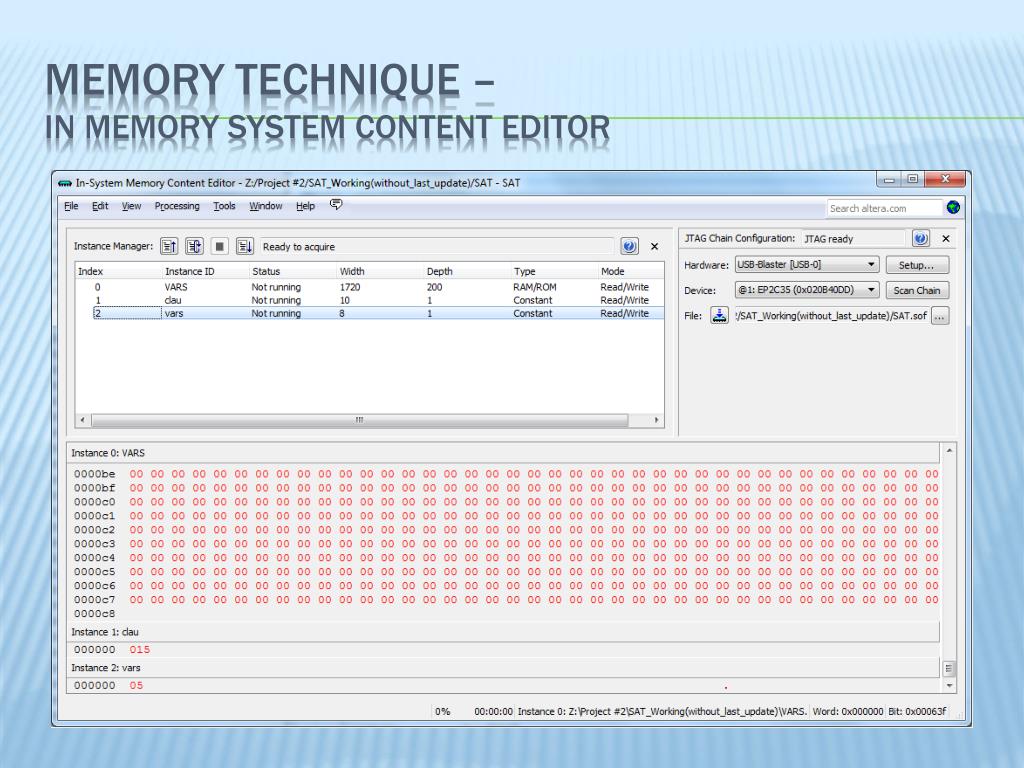Click the instance list scroll-left arrow
Image resolution: width=1024 pixels, height=768 pixels.
82,420
